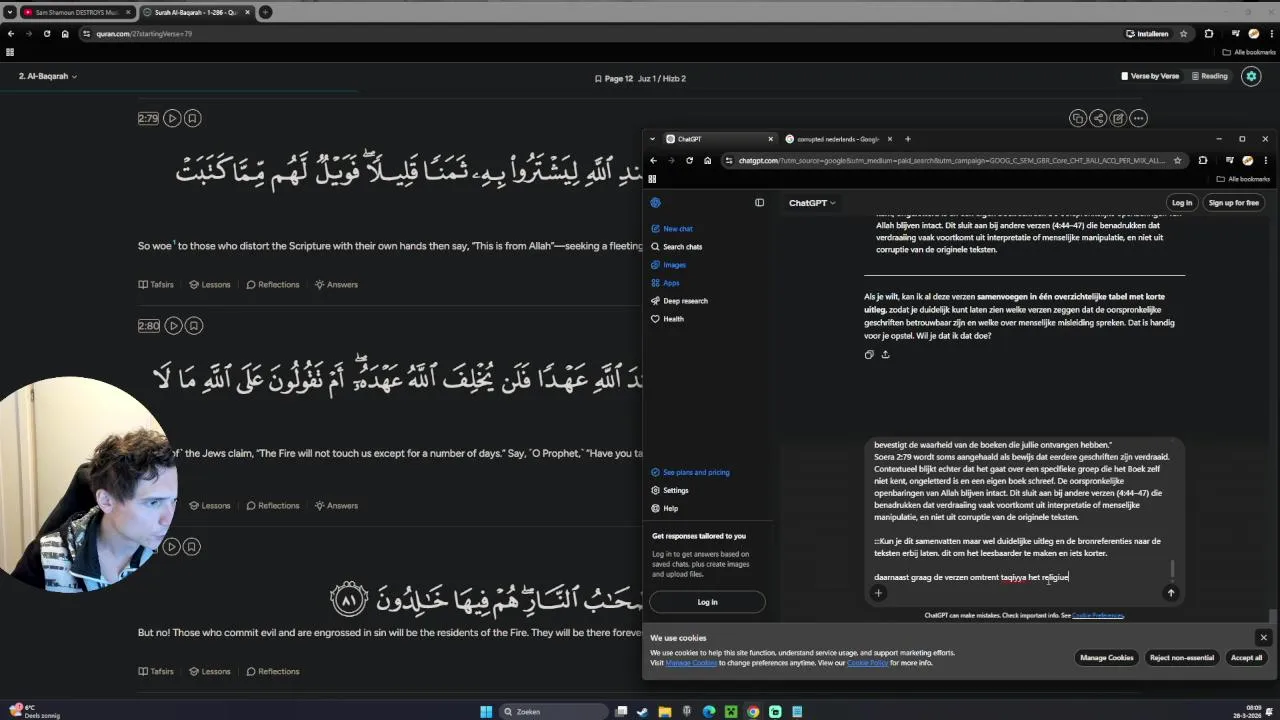This screenshot has height=720, width=1280.
Task: Open Reflections for verse 2:79
Action: pyautogui.click(x=272, y=284)
